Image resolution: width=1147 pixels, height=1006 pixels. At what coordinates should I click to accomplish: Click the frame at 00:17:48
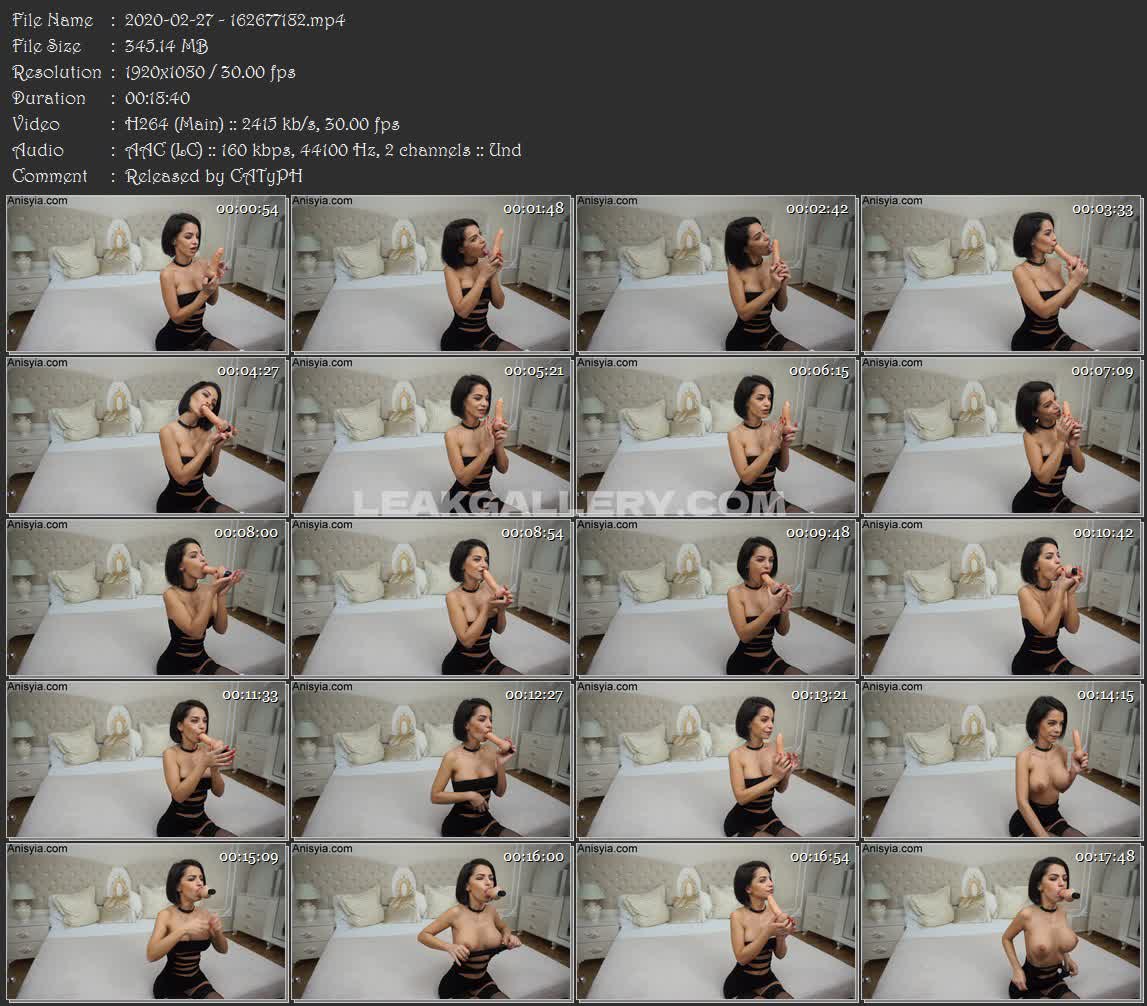pyautogui.click(x=1001, y=922)
